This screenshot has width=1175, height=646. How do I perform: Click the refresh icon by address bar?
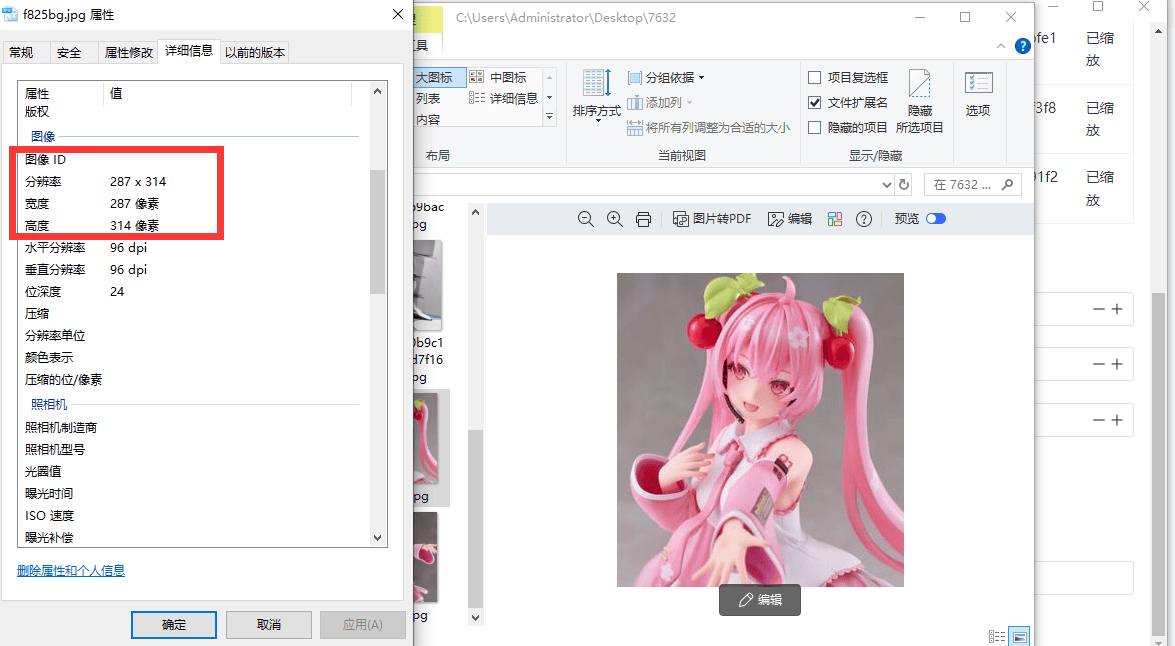[904, 184]
